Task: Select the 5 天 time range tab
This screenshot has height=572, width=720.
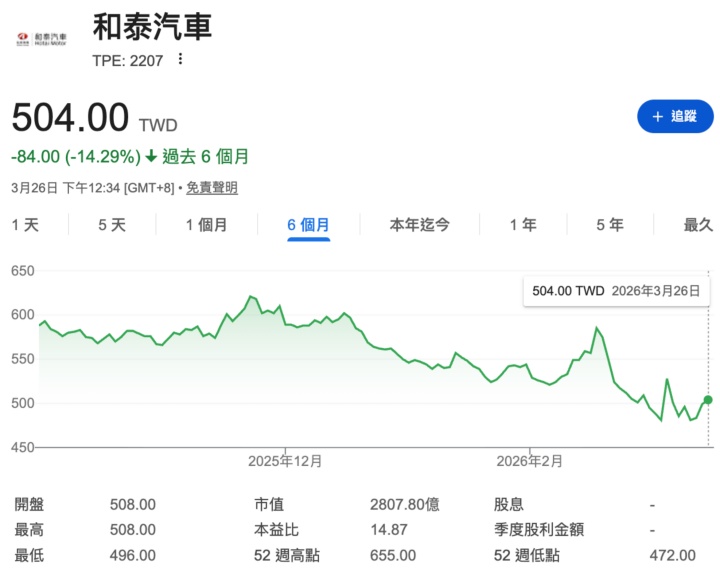Action: 112,225
